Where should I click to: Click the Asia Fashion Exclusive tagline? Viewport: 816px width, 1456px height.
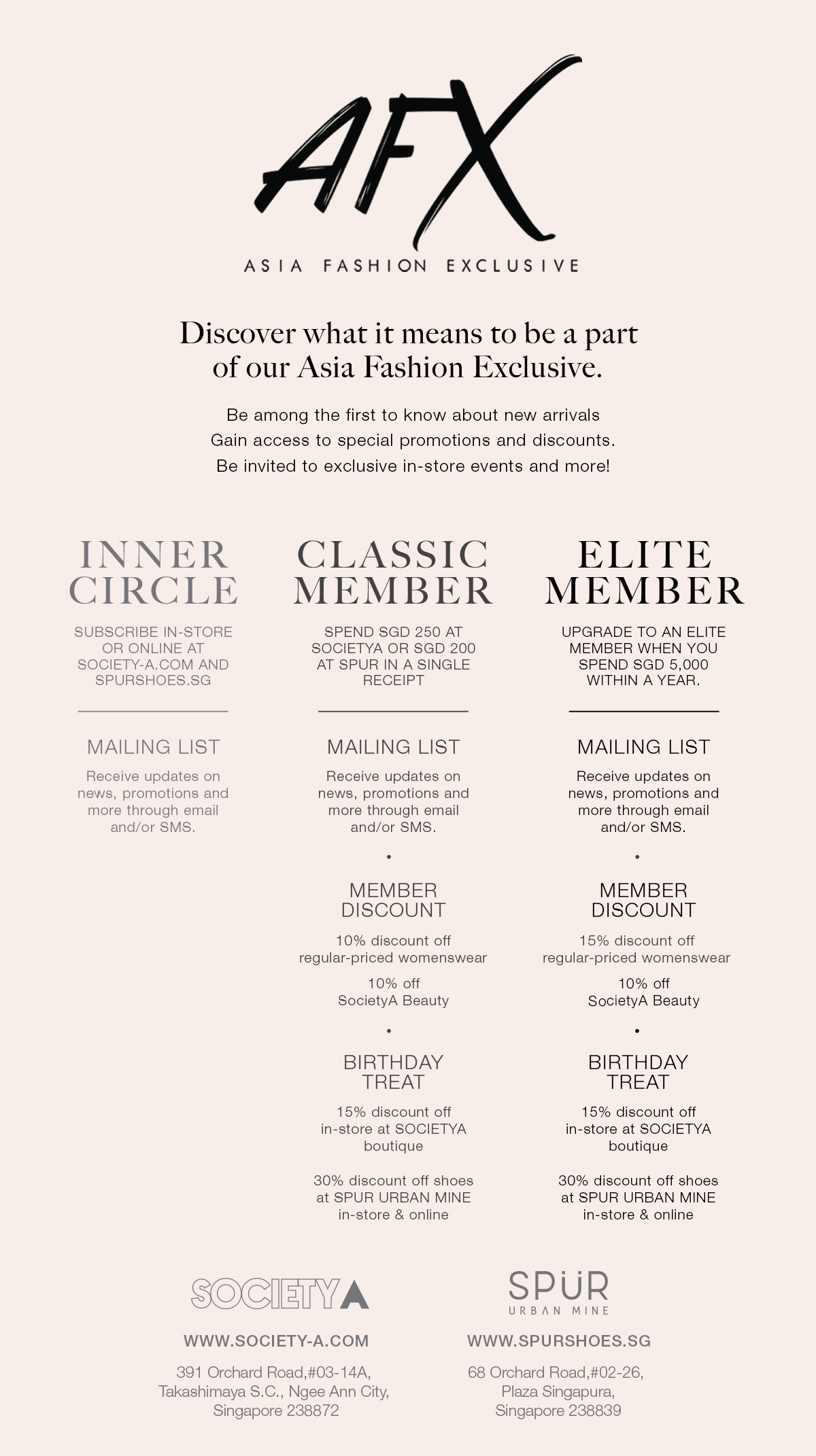pos(411,266)
